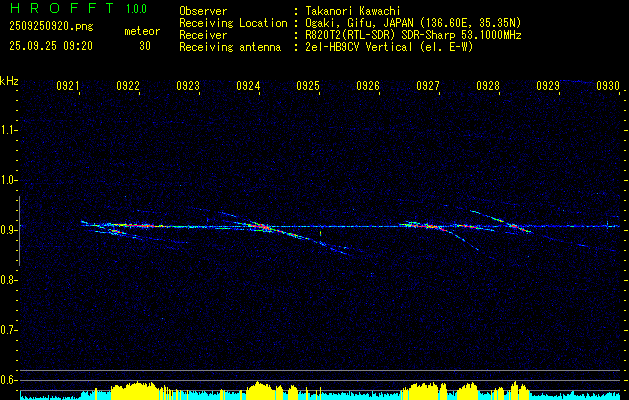Viewport: 629px width, 400px height.
Task: Click the 0921 time marker
Action: 67,85
